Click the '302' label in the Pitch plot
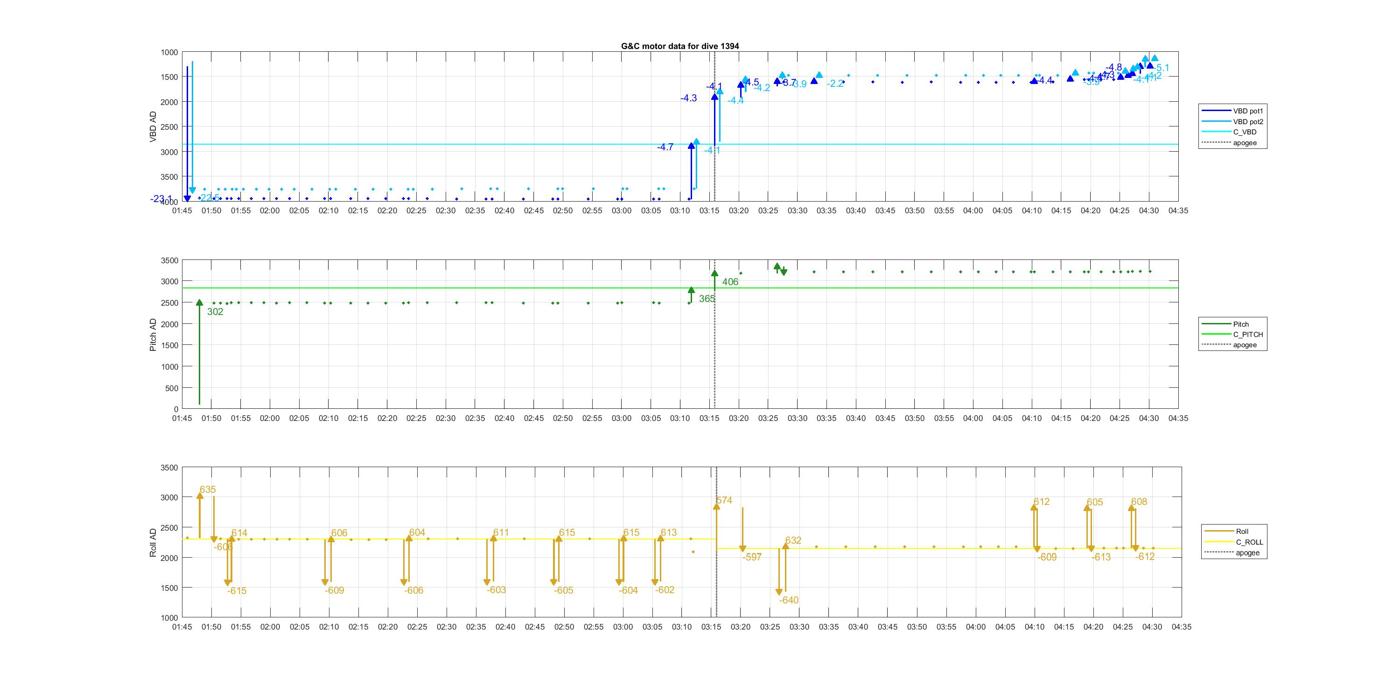The image size is (1400, 693). [215, 312]
